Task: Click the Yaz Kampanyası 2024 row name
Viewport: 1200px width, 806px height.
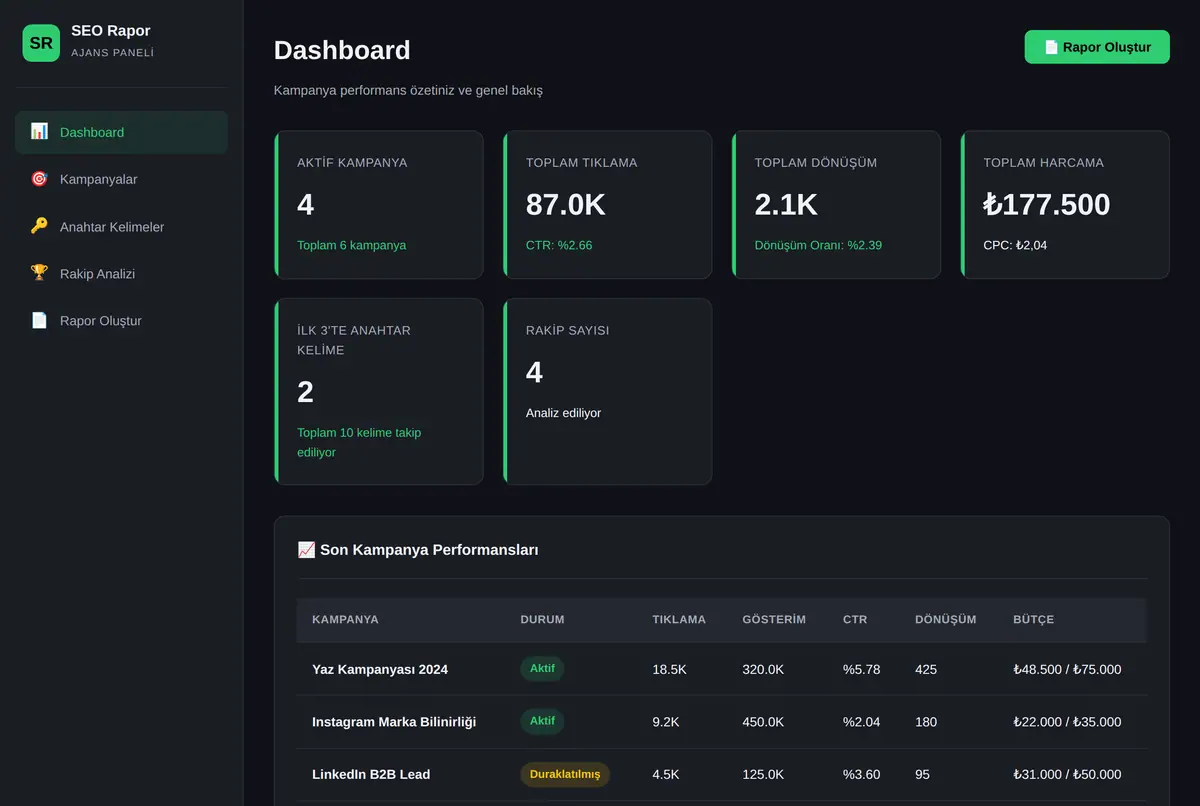Action: click(x=380, y=669)
